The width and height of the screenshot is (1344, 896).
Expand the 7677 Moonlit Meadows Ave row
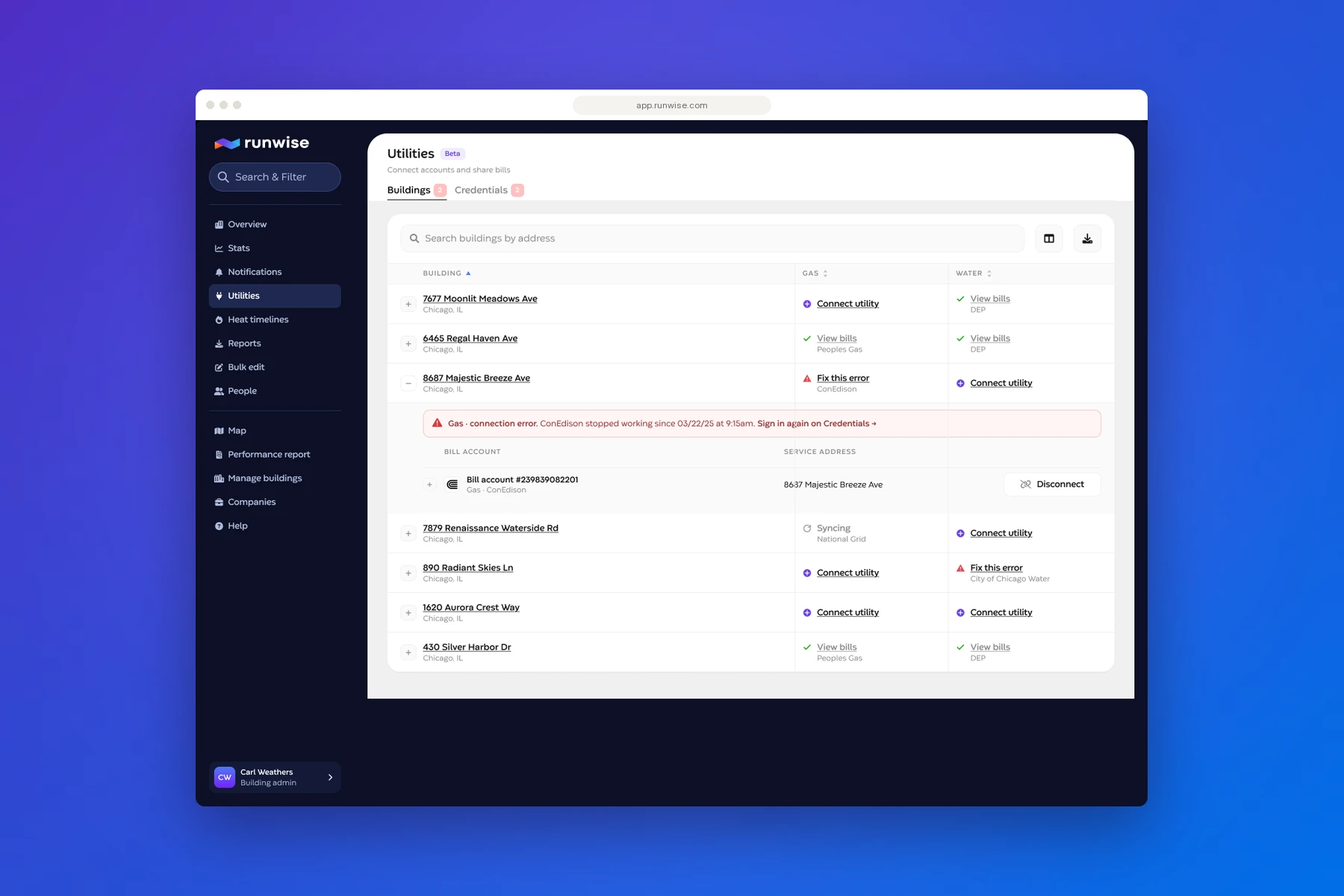coord(408,304)
